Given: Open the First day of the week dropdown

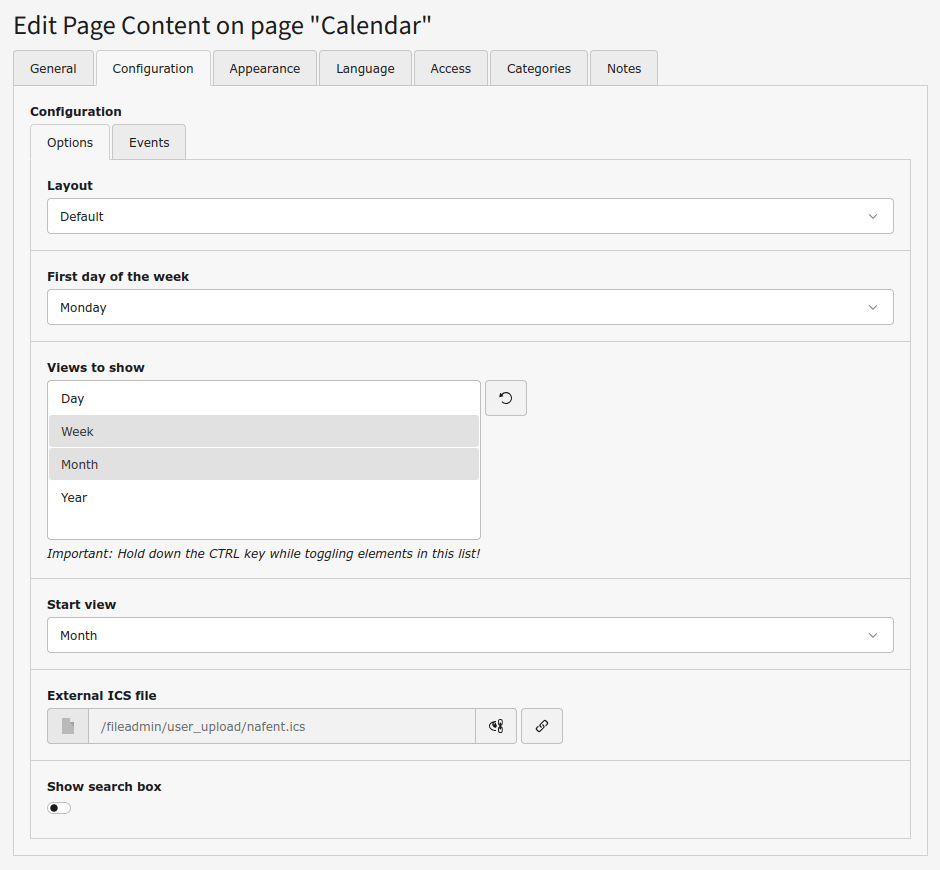Looking at the screenshot, I should point(470,307).
